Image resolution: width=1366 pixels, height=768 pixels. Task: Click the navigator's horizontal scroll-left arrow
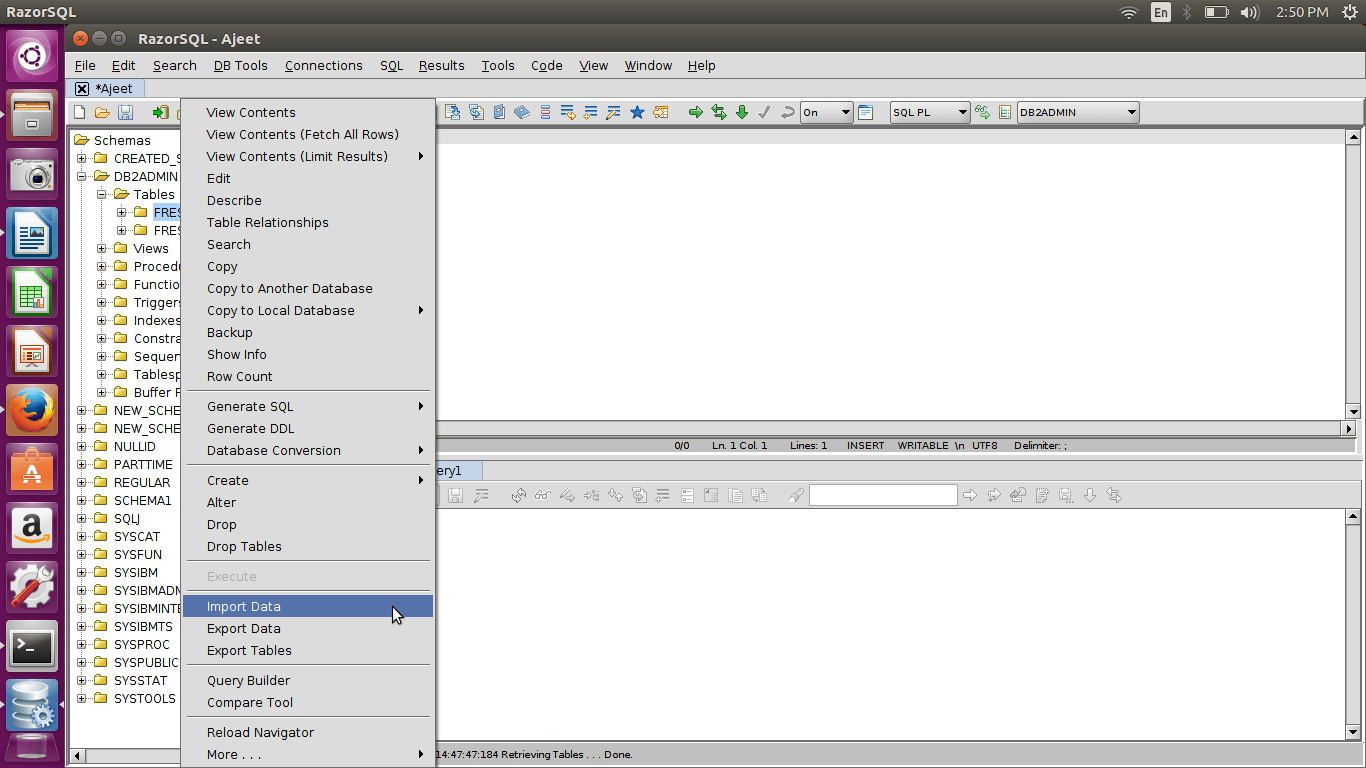click(x=77, y=755)
